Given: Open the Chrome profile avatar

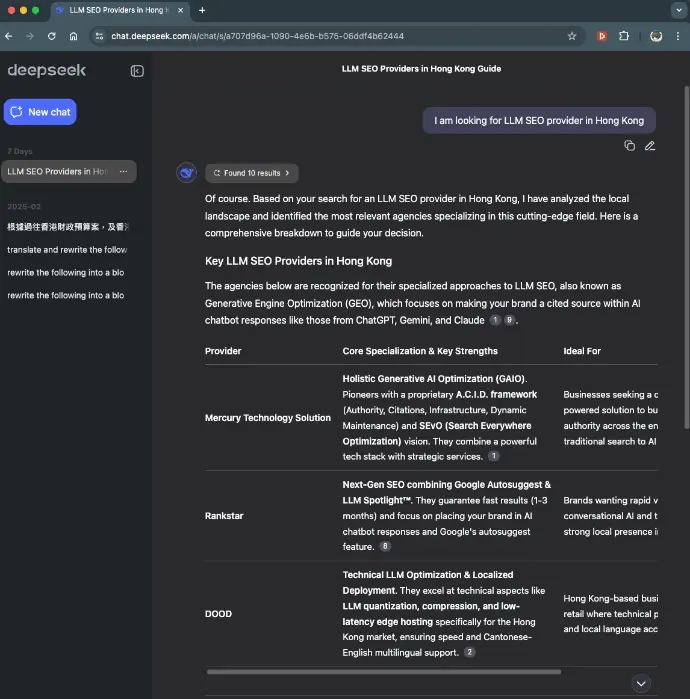Looking at the screenshot, I should [656, 36].
